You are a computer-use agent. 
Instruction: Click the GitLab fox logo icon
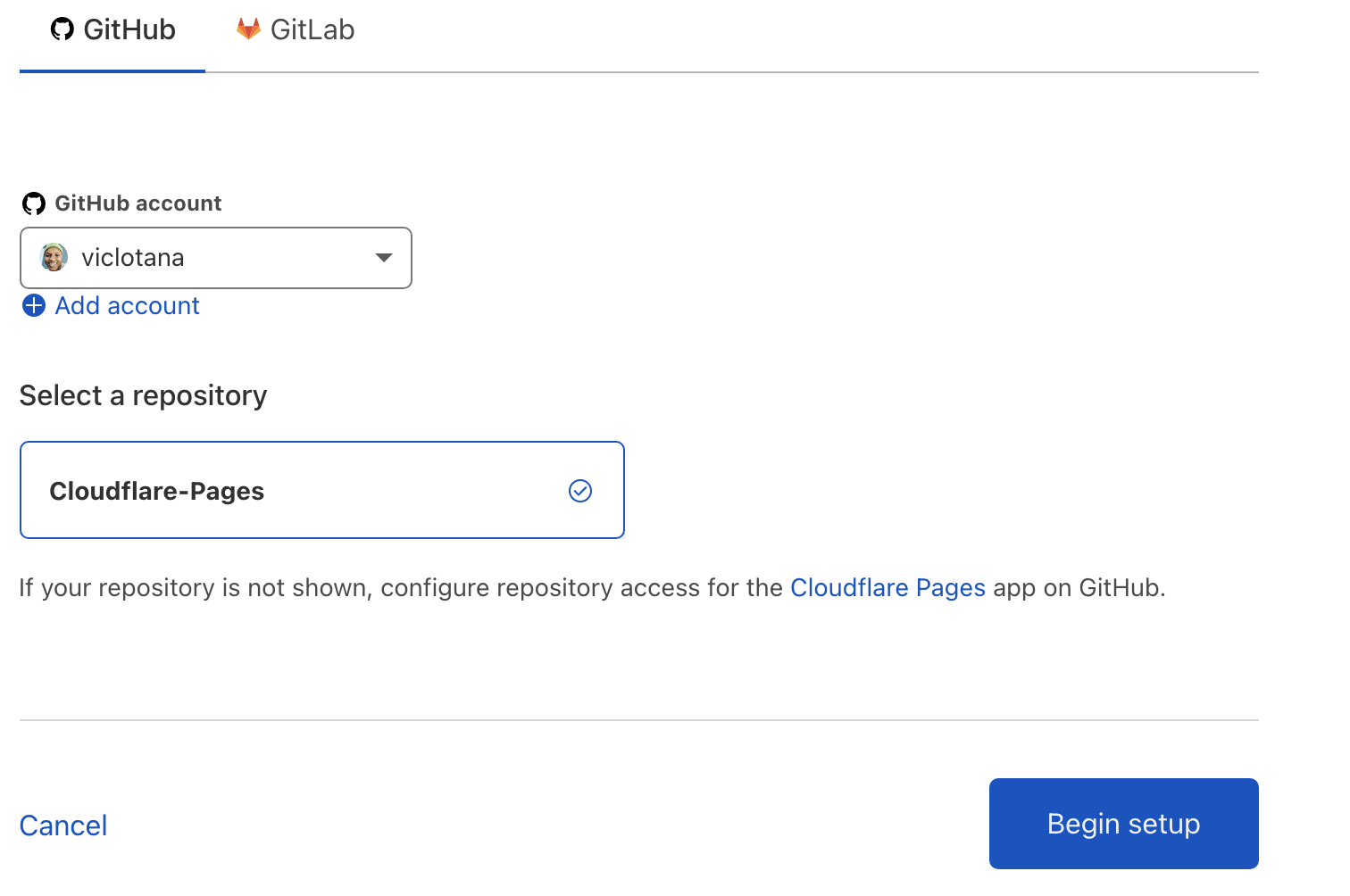coord(248,29)
